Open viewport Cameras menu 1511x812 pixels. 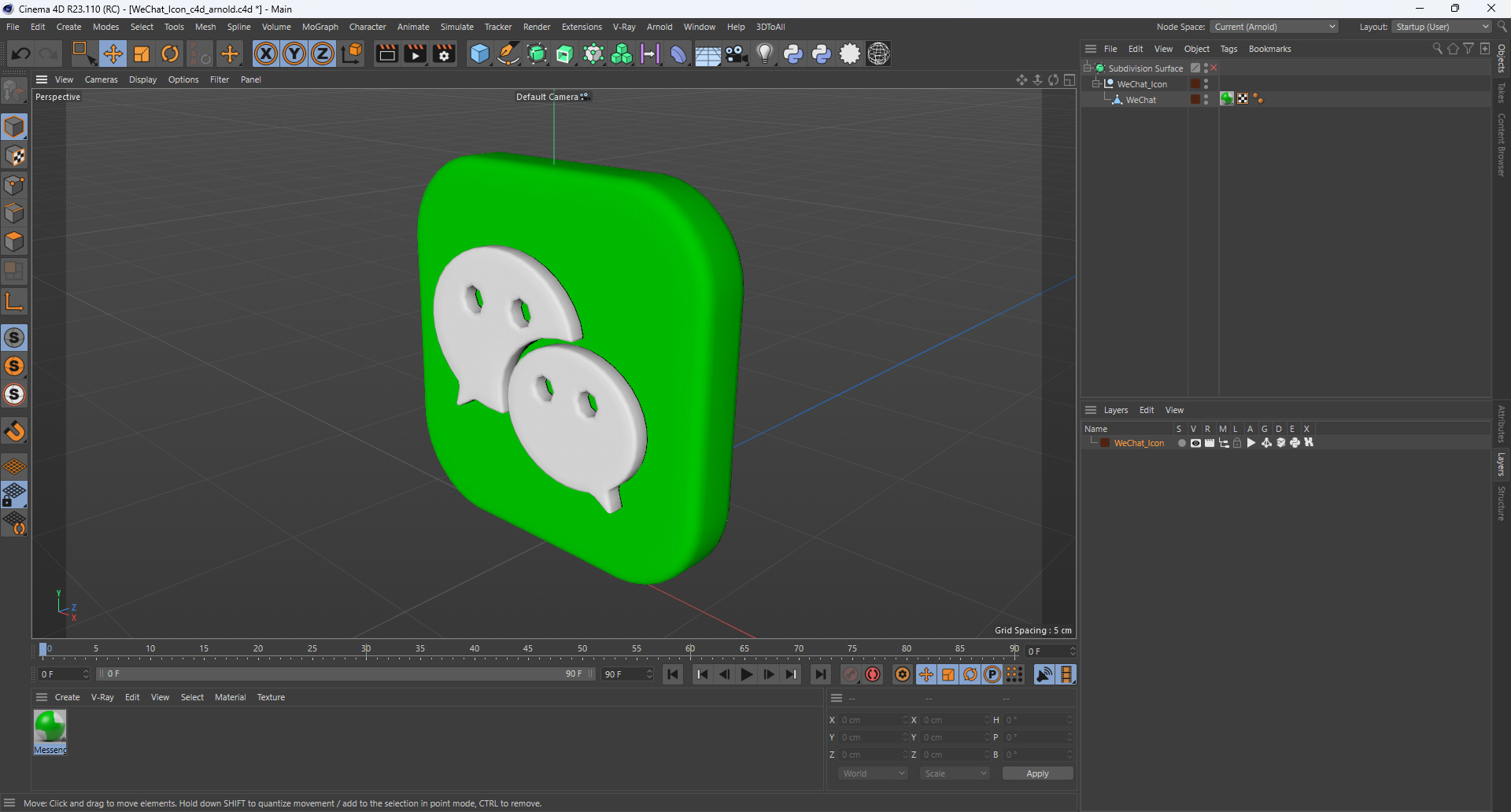pos(101,79)
